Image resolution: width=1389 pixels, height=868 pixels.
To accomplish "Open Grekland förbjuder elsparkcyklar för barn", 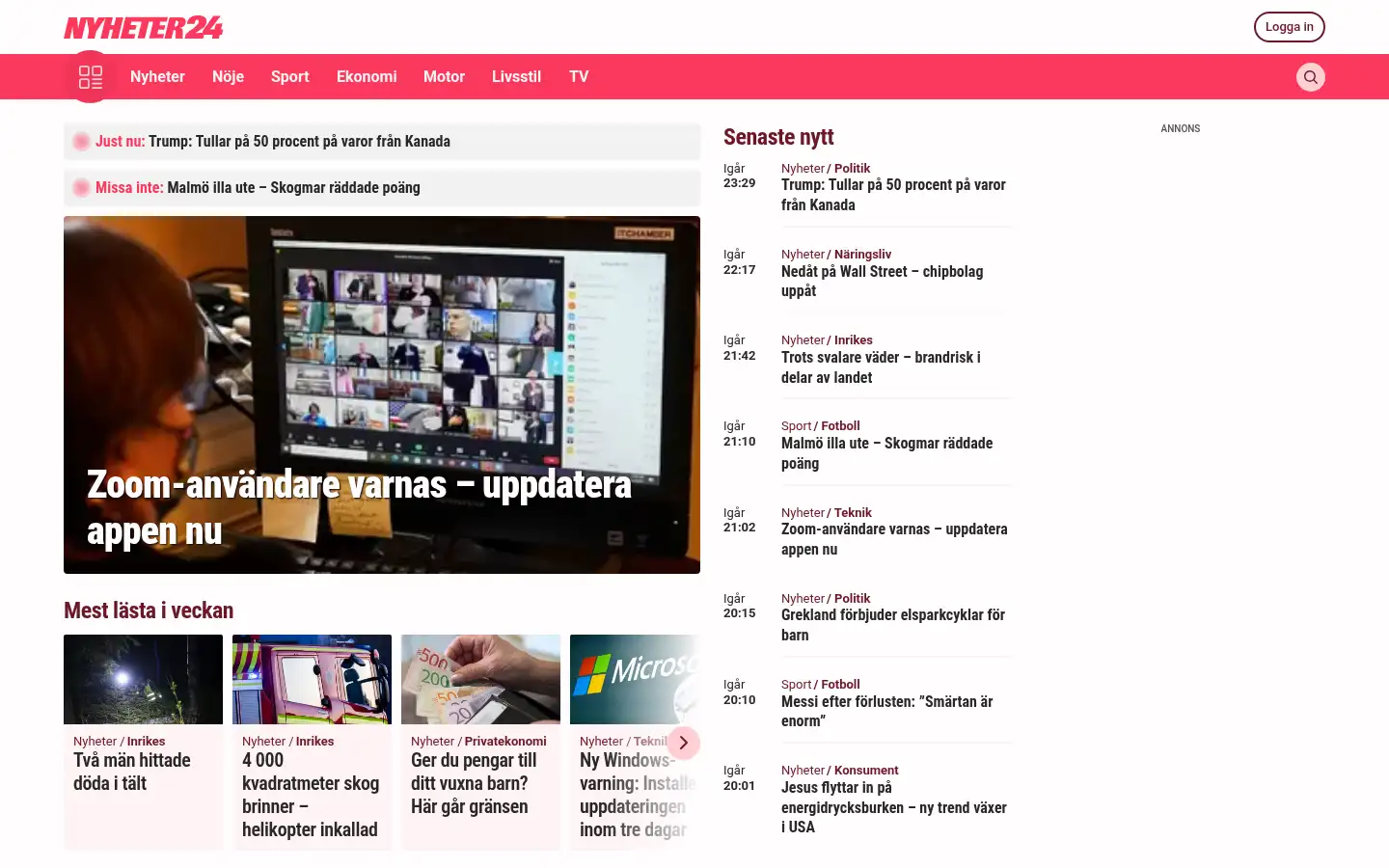I will pyautogui.click(x=893, y=625).
